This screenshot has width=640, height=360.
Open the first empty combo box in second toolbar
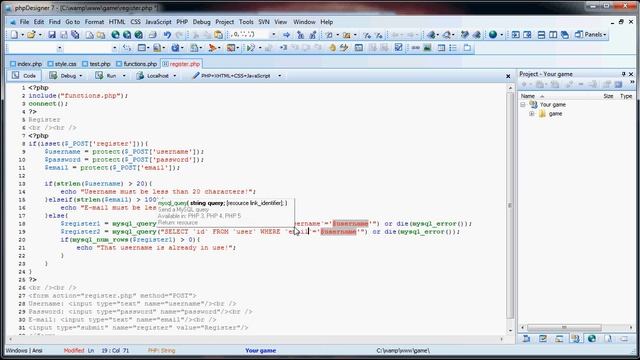[60, 48]
